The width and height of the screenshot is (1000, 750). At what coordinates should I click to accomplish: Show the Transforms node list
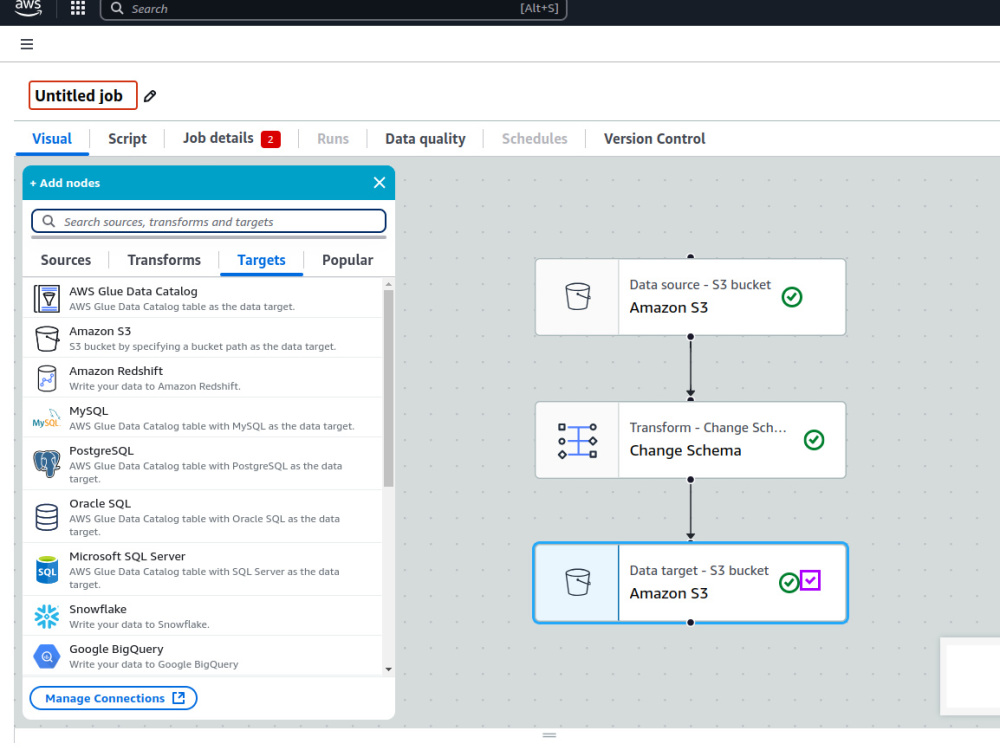[164, 260]
